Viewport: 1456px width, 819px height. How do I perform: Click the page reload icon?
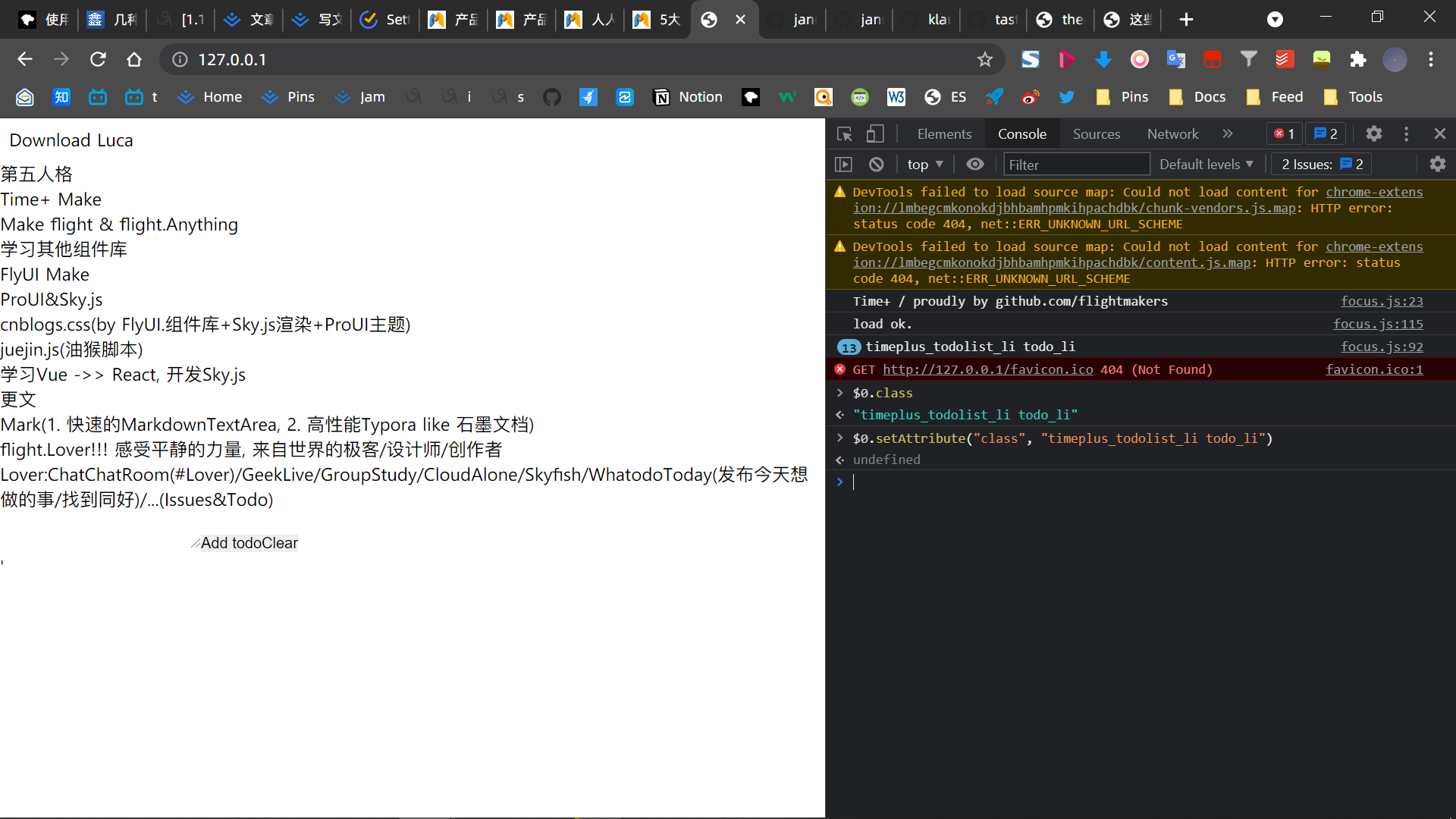98,59
